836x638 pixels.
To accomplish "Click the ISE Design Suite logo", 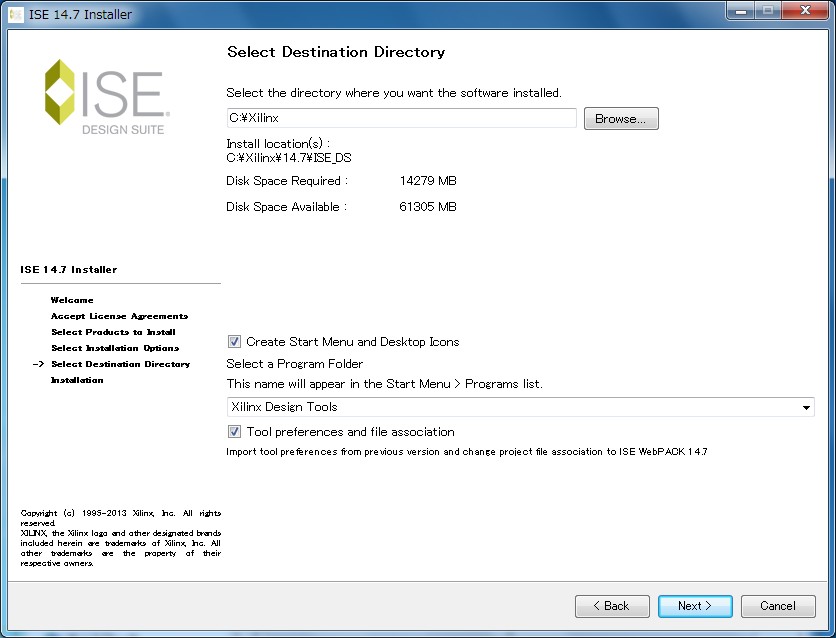I will coord(107,96).
